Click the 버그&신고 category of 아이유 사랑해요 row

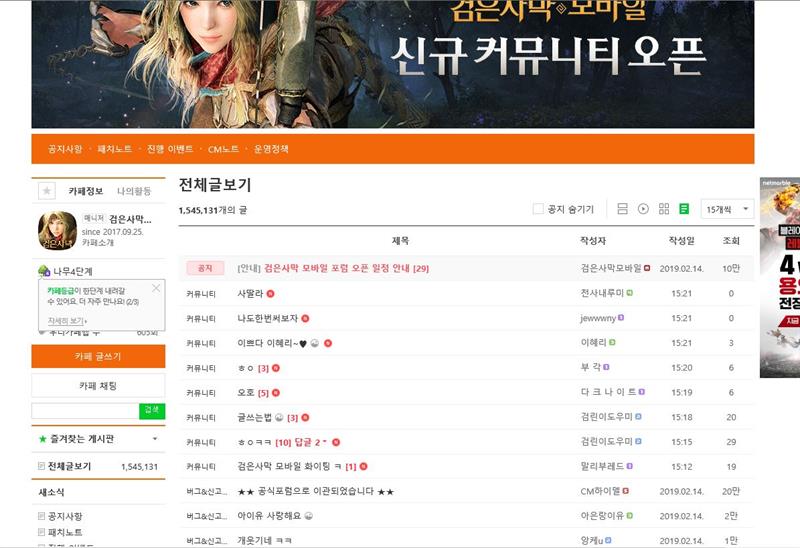[207, 516]
